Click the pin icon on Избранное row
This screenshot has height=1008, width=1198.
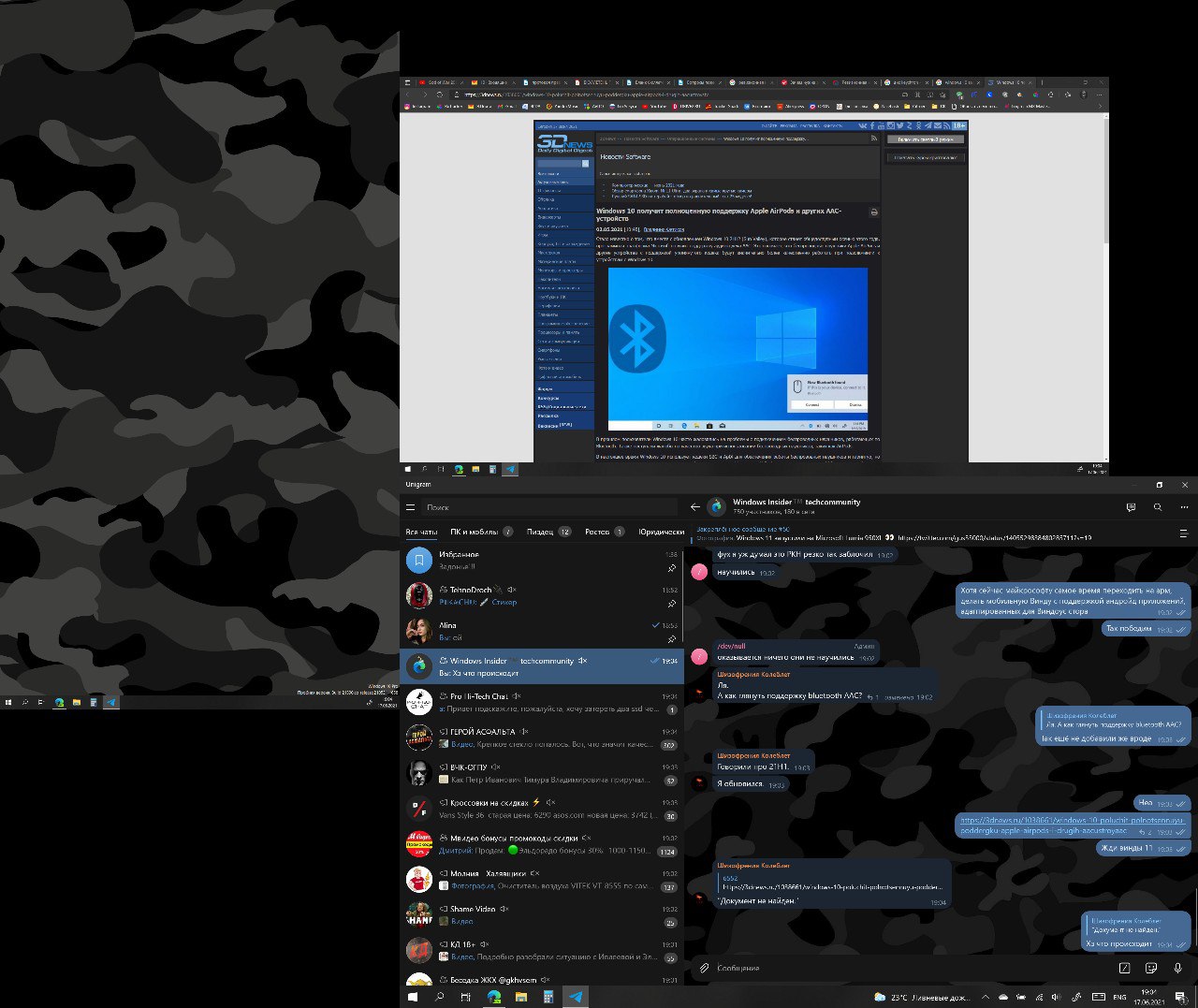point(671,568)
